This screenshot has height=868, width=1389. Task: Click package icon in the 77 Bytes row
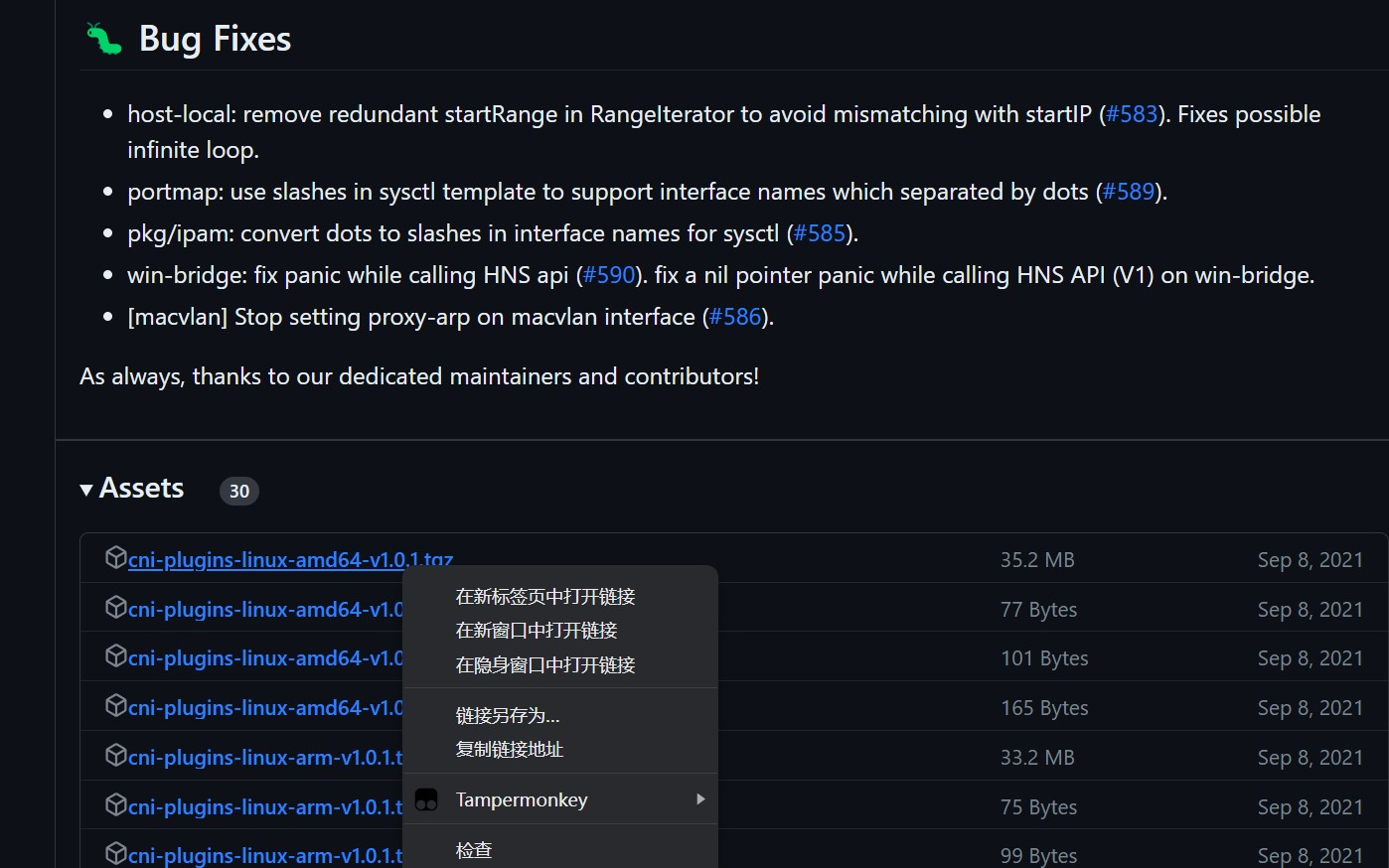click(x=116, y=607)
